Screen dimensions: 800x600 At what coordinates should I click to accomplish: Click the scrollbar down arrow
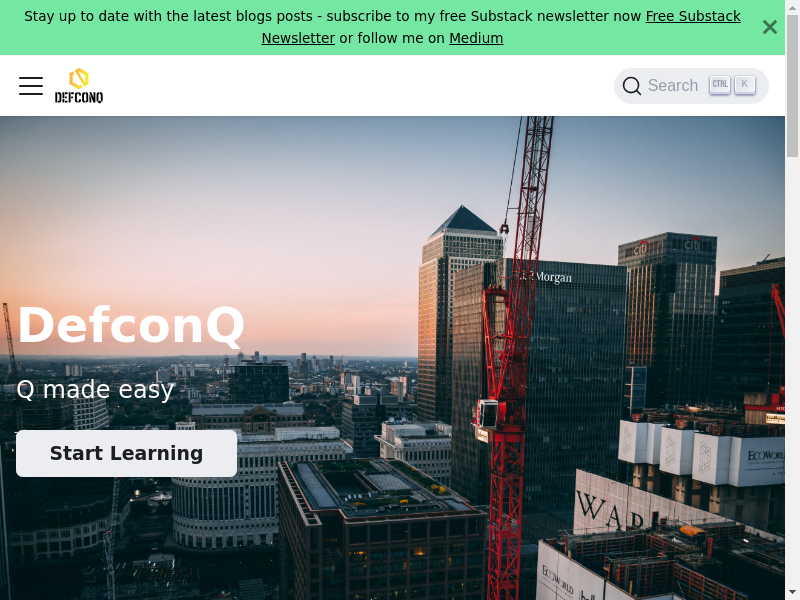pyautogui.click(x=792, y=594)
